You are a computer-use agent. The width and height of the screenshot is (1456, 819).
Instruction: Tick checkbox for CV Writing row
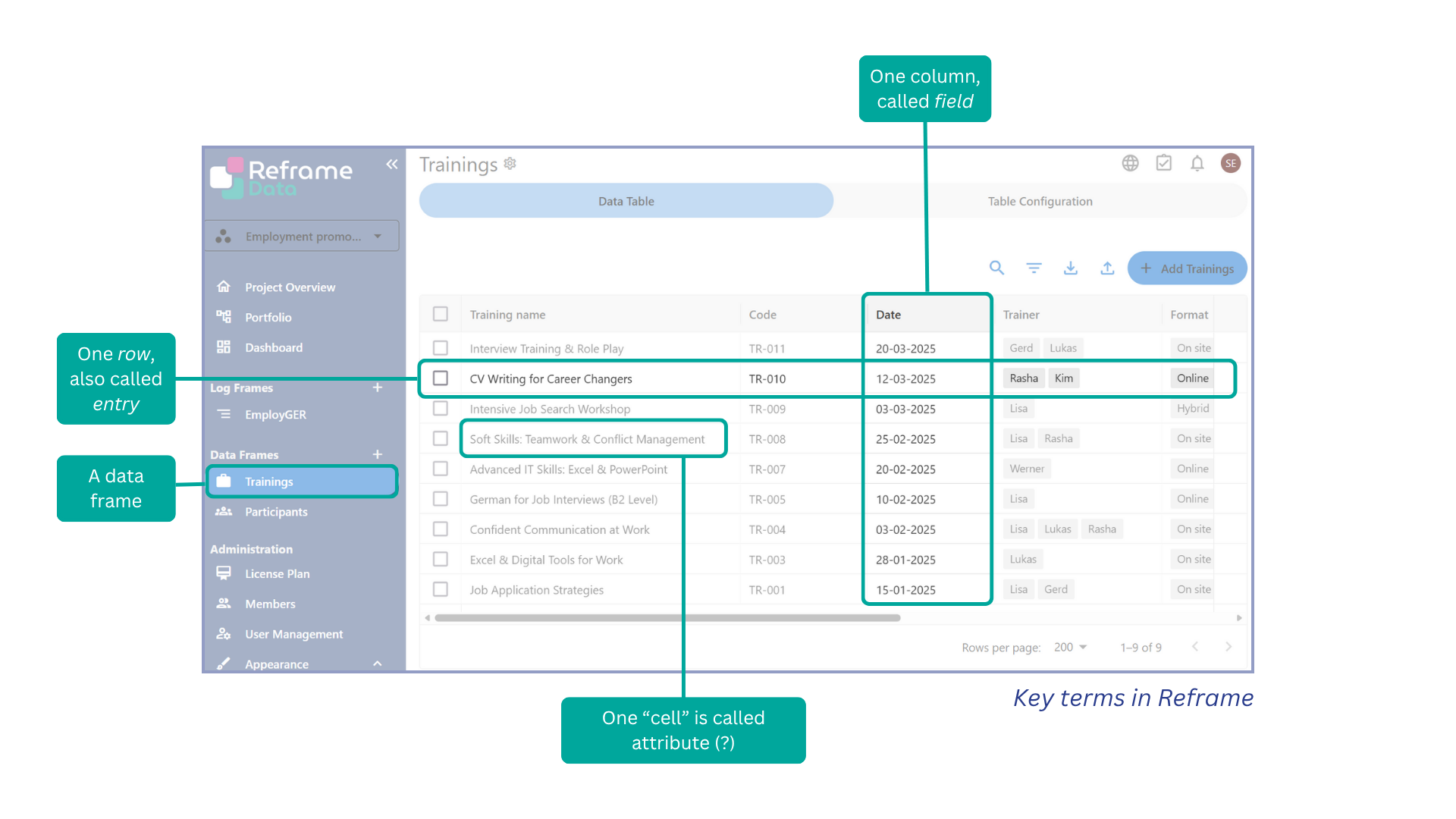tap(441, 378)
